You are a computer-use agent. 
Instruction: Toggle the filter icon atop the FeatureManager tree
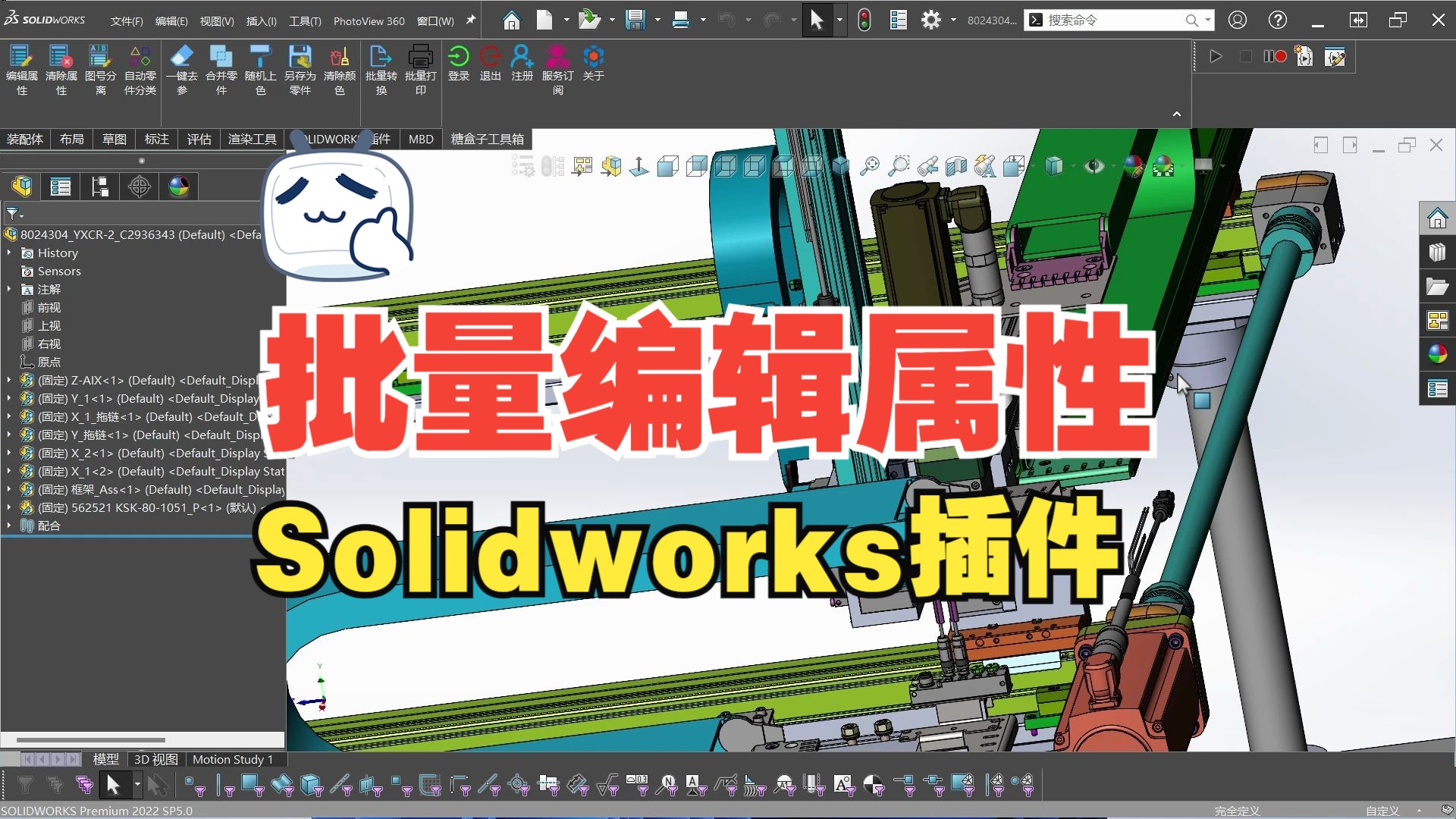13,215
